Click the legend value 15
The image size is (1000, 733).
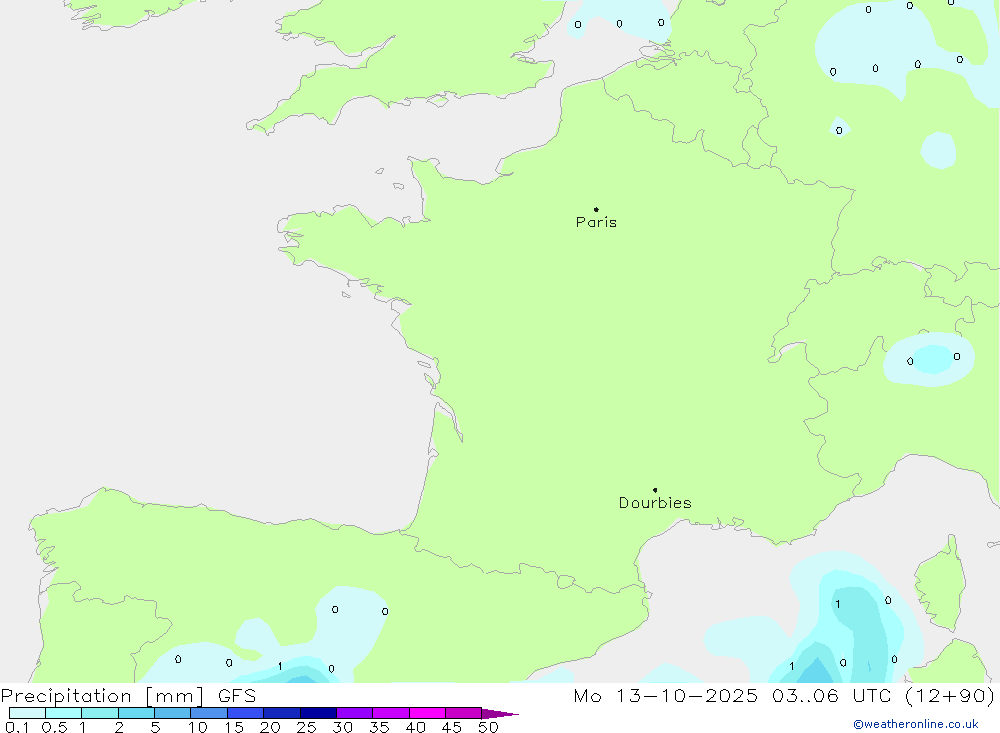coord(234,727)
